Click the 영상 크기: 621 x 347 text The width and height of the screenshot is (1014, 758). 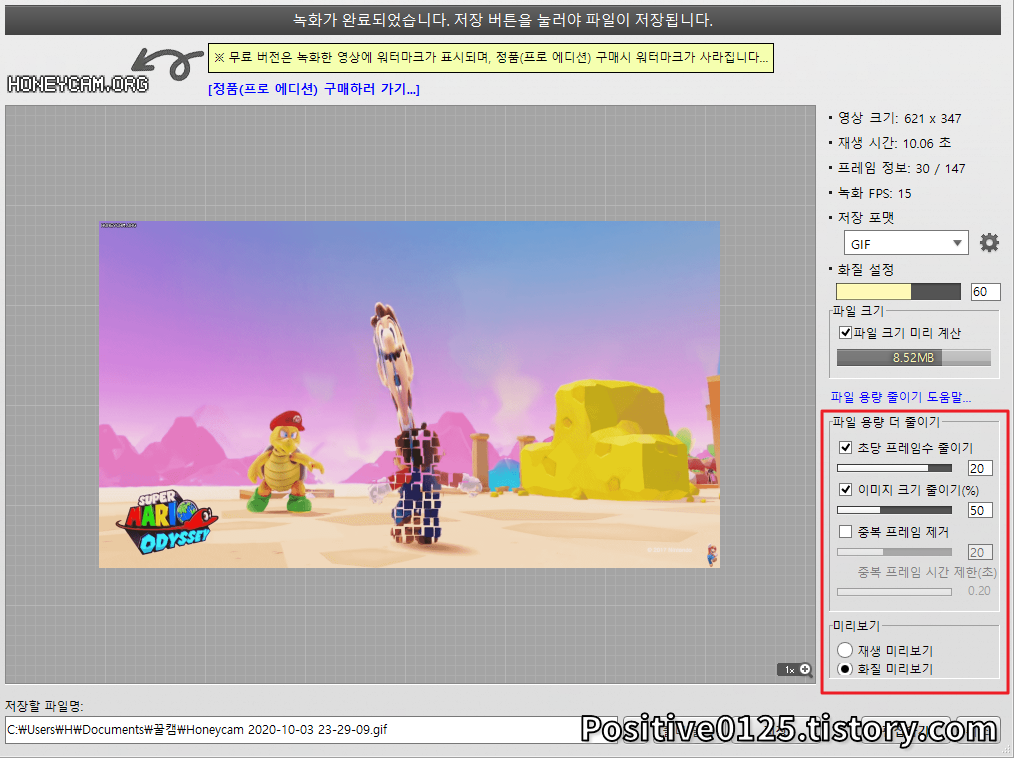900,118
